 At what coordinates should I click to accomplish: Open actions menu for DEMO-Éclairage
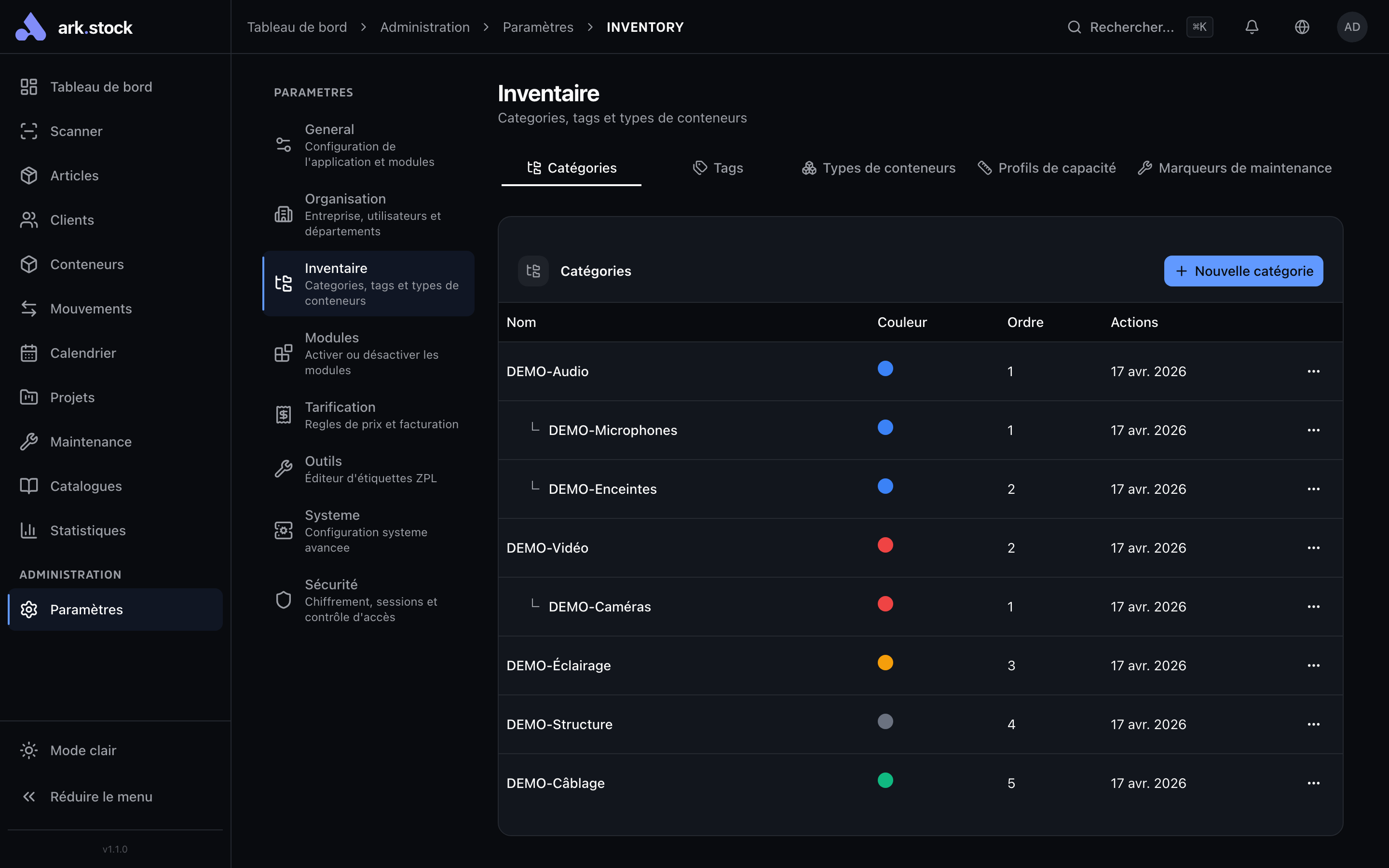[x=1313, y=665]
